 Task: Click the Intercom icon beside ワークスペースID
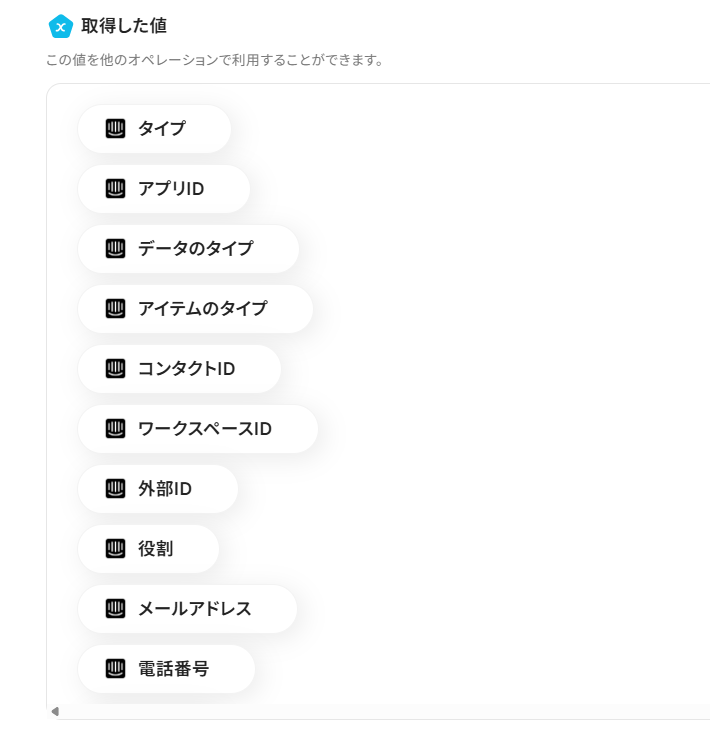[116, 429]
